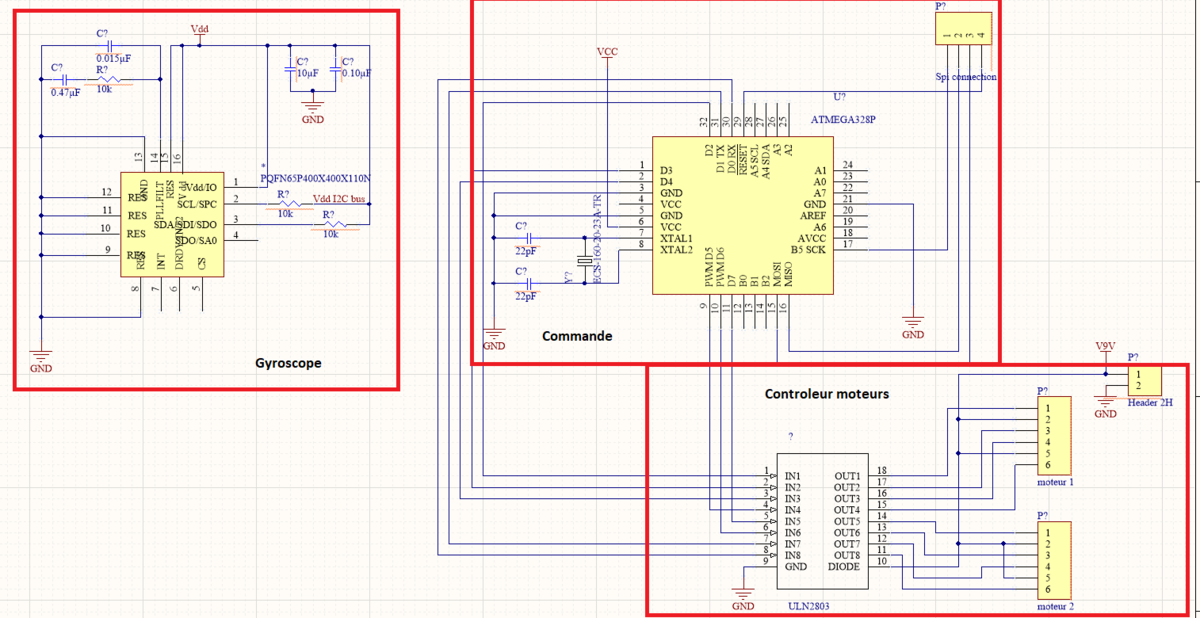This screenshot has height=618, width=1200.
Task: Click the gyroscope IC component
Action: coord(172,225)
